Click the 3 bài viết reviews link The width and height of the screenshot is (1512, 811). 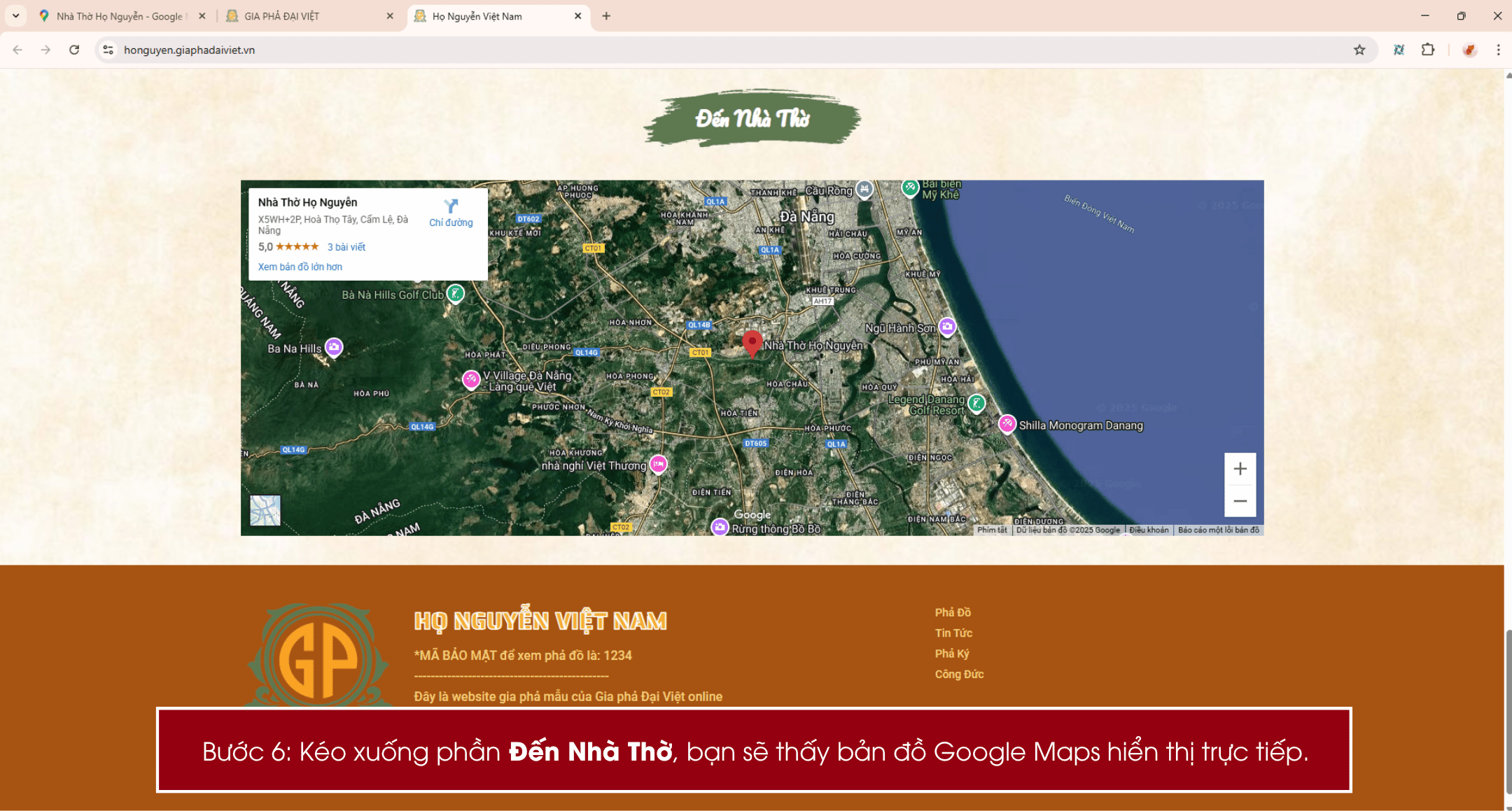pos(346,246)
